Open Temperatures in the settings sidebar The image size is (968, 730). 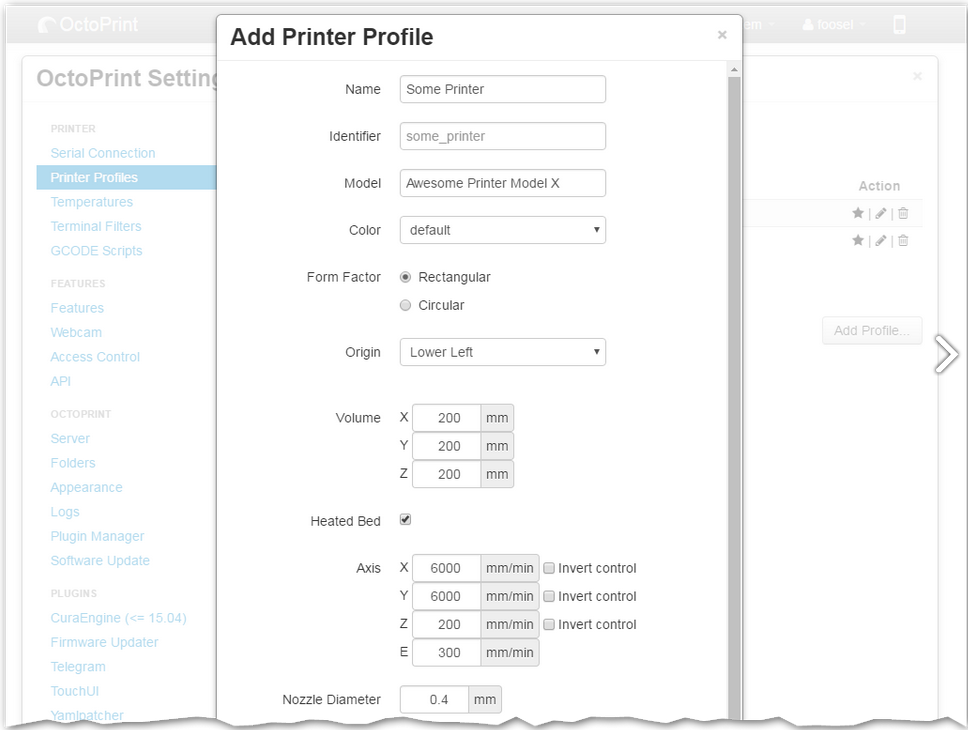(92, 202)
